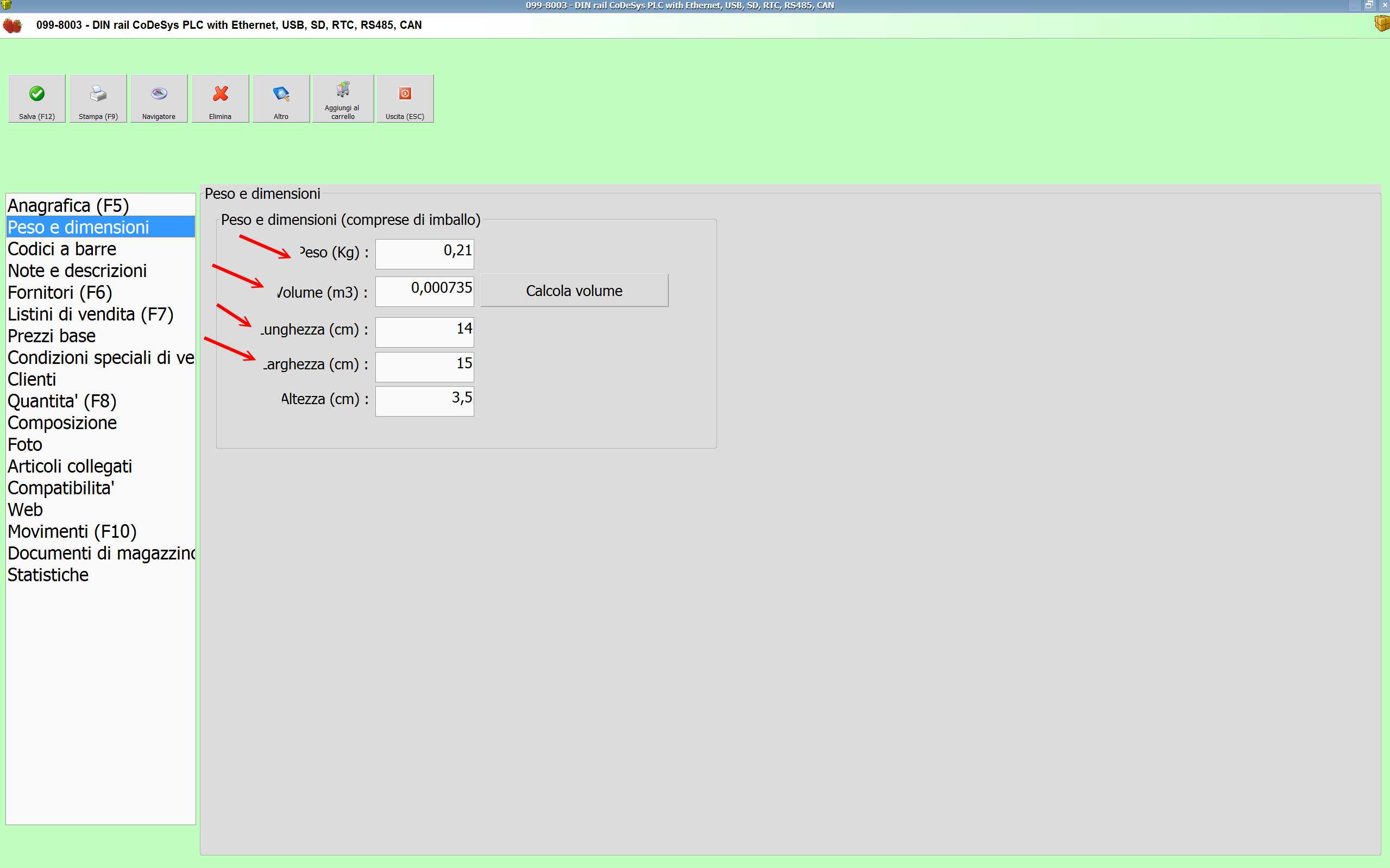Click the Volume (m3) input field
The height and width of the screenshot is (868, 1390).
tap(424, 291)
